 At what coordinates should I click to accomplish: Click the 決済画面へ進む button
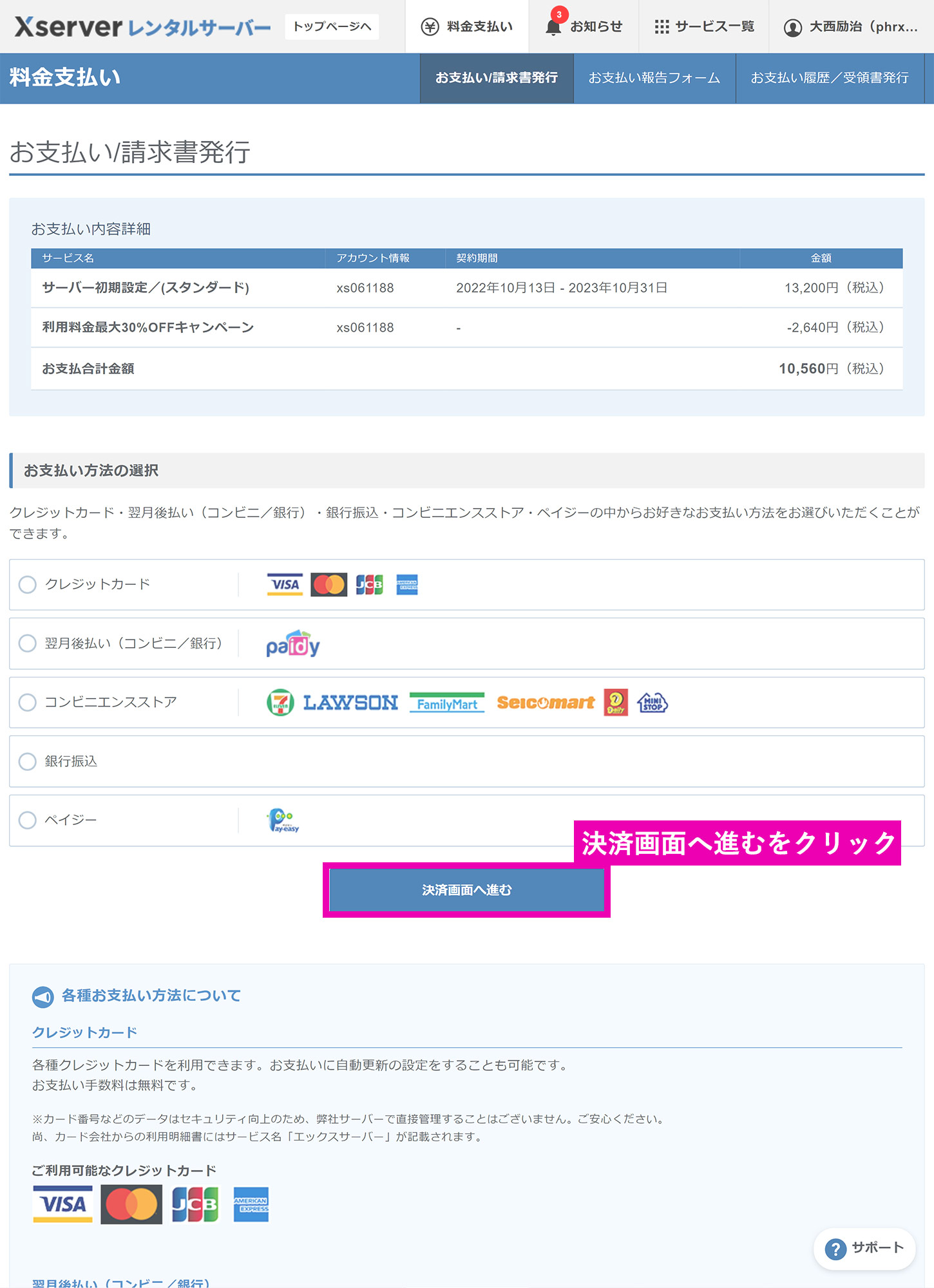466,890
